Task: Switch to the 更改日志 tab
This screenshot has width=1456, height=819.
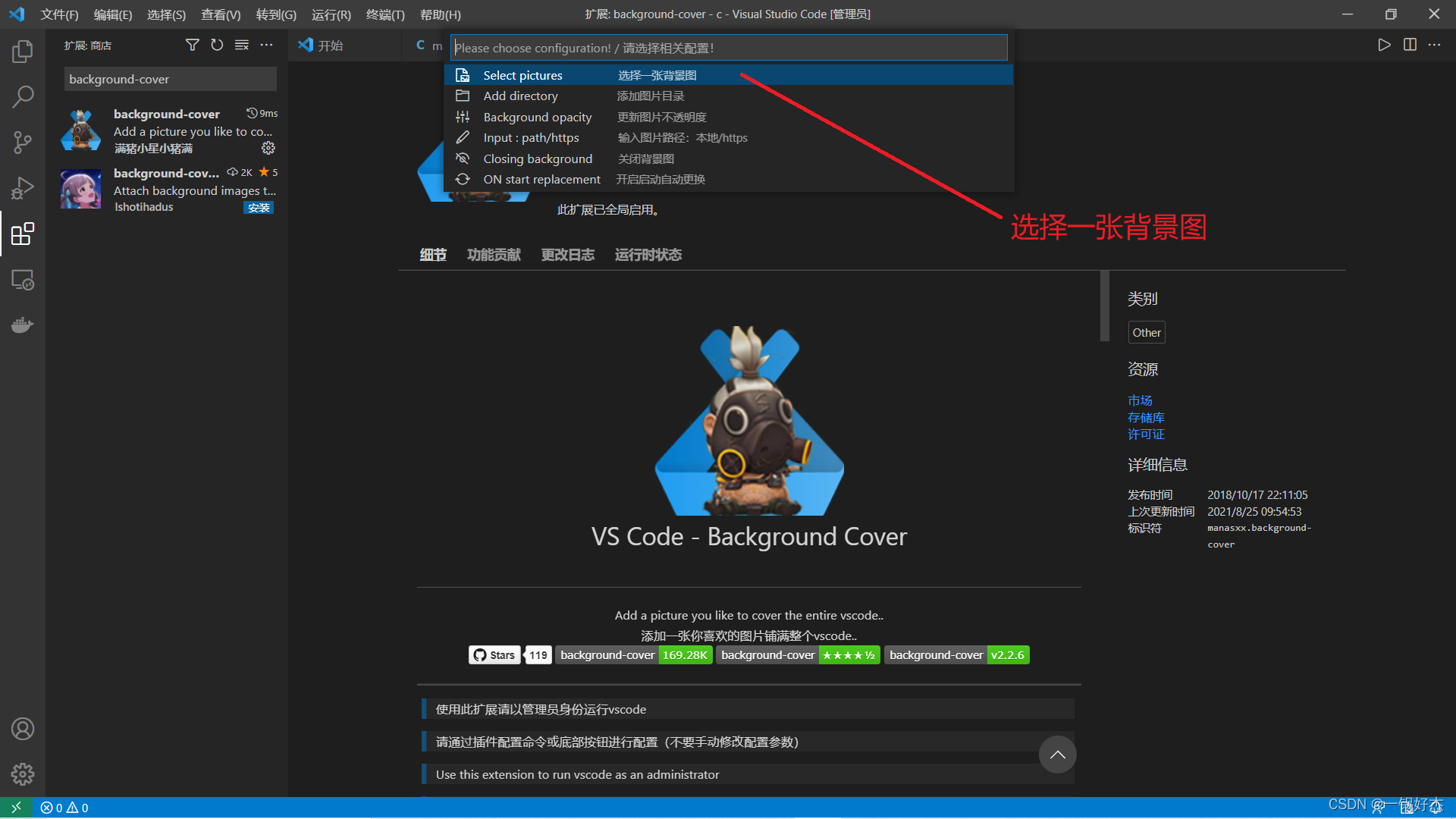Action: 567,255
